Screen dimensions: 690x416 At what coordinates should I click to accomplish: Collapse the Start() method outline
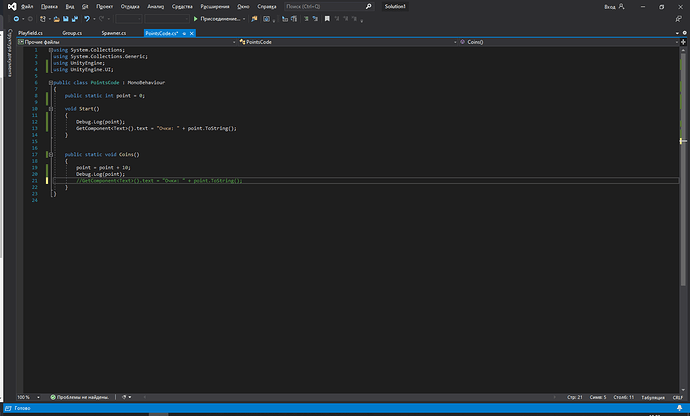(x=51, y=109)
